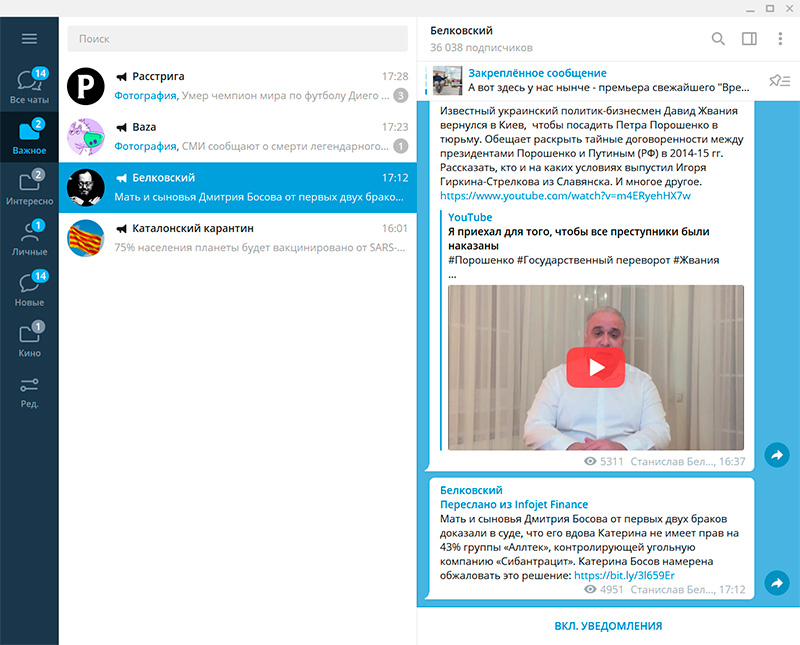Open the hamburger main menu
Viewport: 800px width, 645px height.
[x=29, y=39]
